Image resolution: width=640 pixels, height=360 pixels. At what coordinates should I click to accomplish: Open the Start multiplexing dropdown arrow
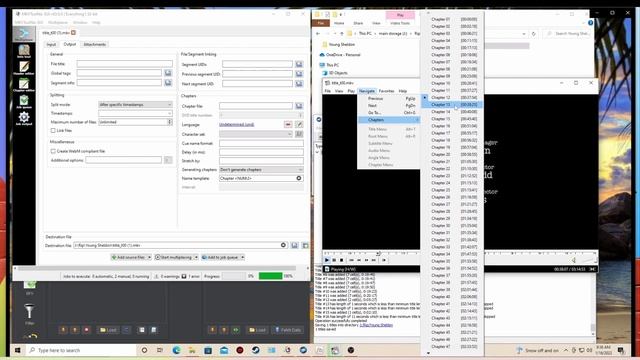point(196,257)
